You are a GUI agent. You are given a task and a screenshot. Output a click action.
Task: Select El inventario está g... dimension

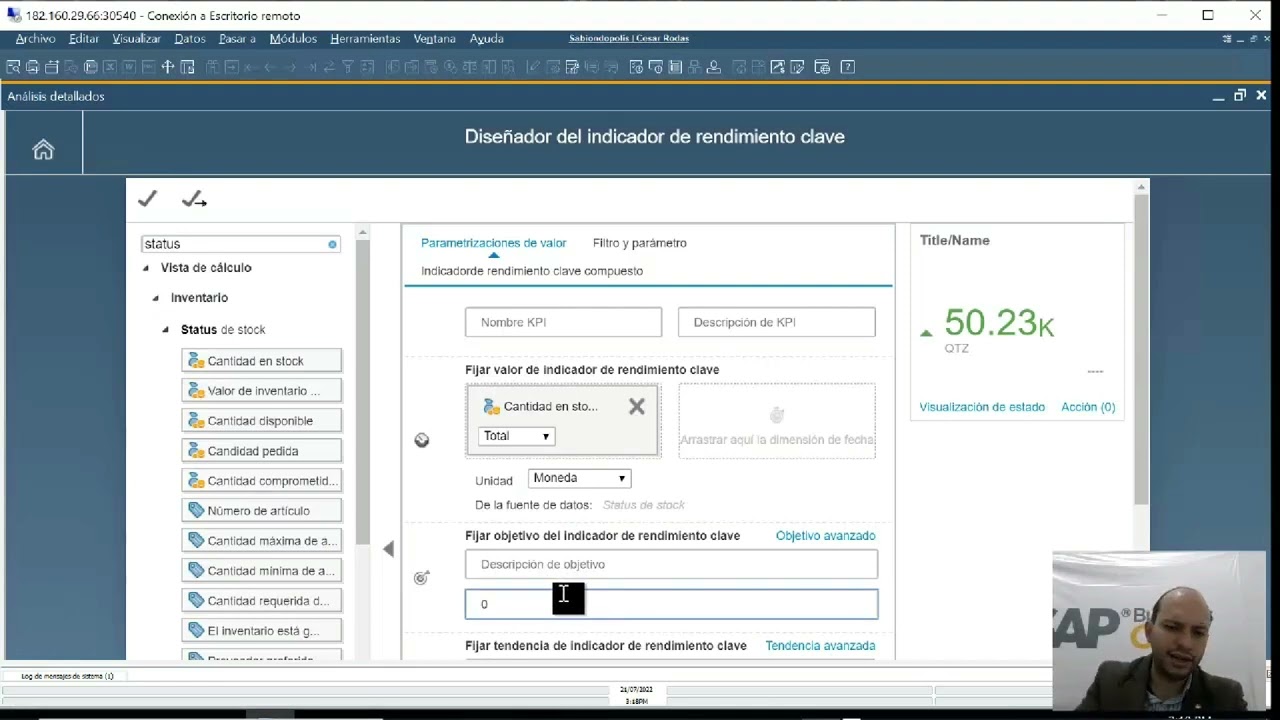(261, 631)
